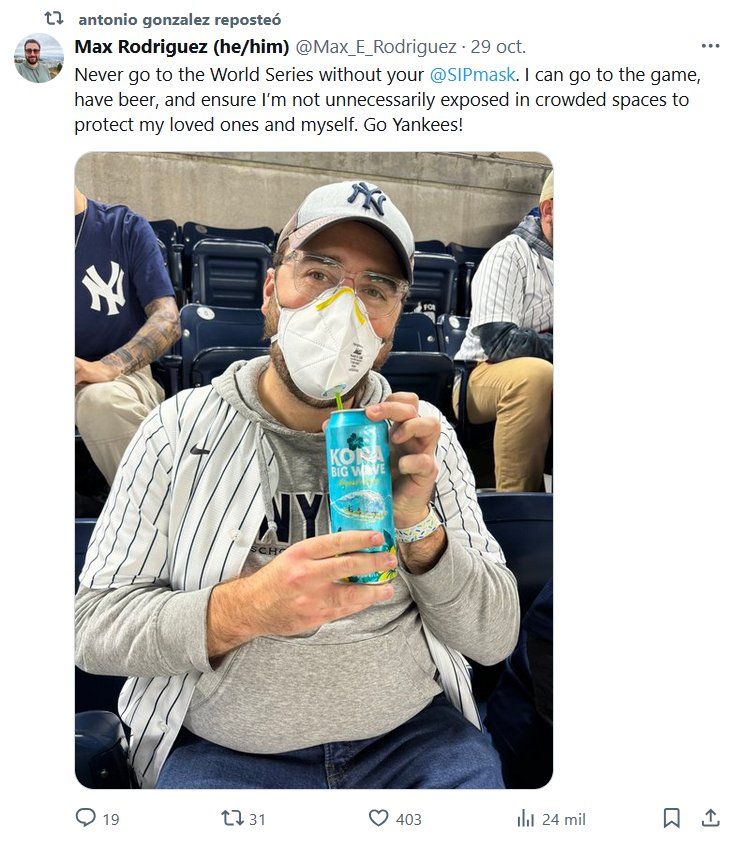Open the tweet via the 29 oct. date

click(x=498, y=47)
